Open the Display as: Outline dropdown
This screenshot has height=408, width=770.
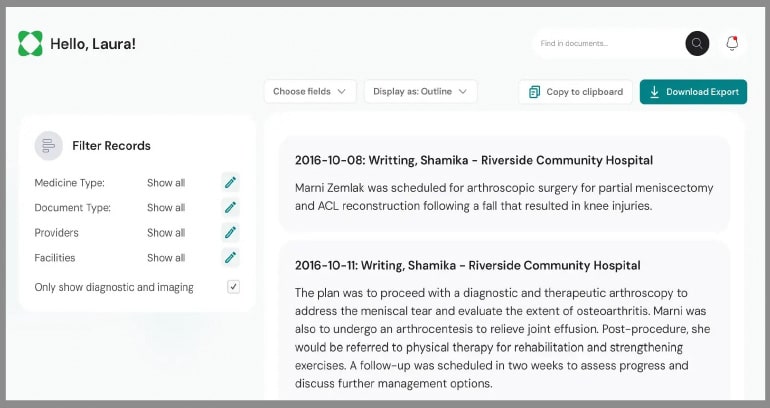pos(420,91)
